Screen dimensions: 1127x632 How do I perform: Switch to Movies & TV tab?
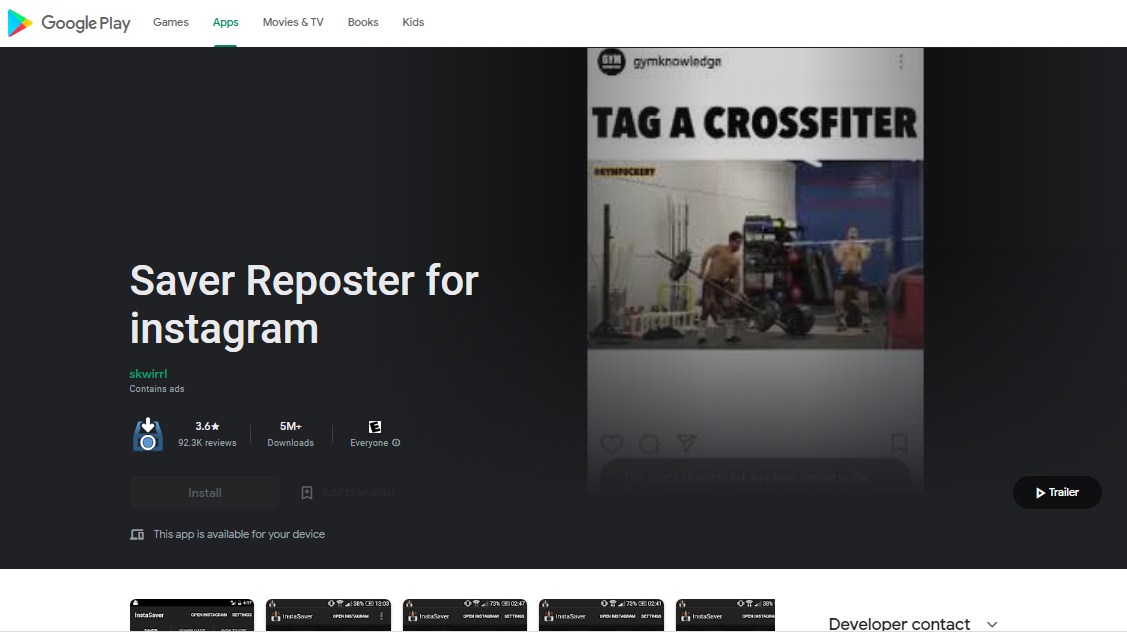(293, 22)
